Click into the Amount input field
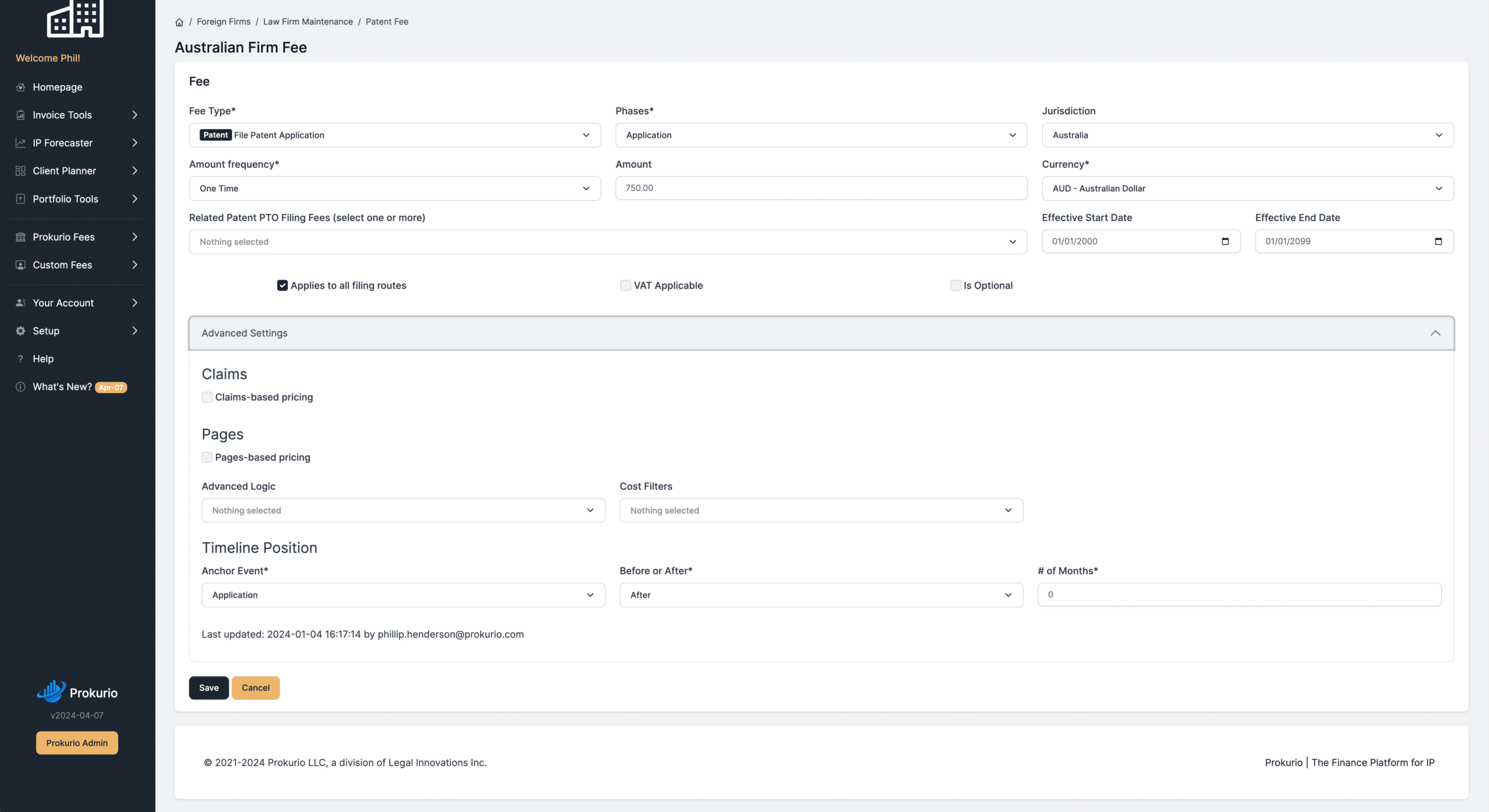Viewport: 1489px width, 812px height. point(821,188)
